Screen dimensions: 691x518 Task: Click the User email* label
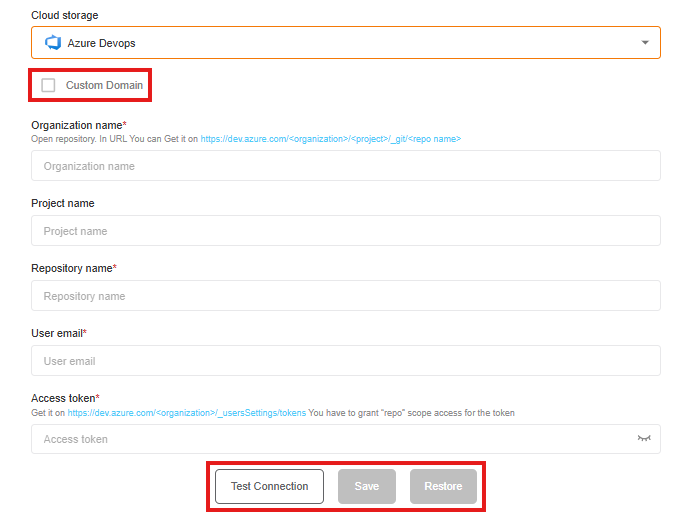coord(59,333)
